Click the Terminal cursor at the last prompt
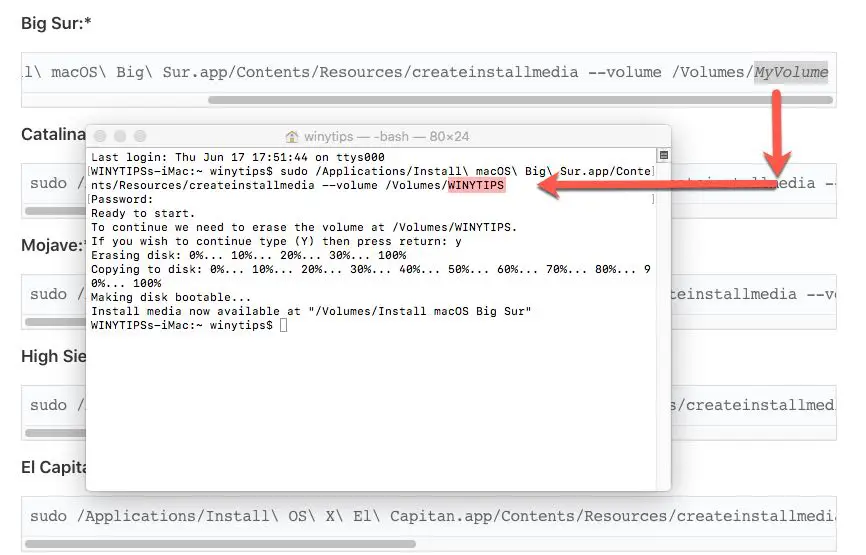 coord(283,325)
